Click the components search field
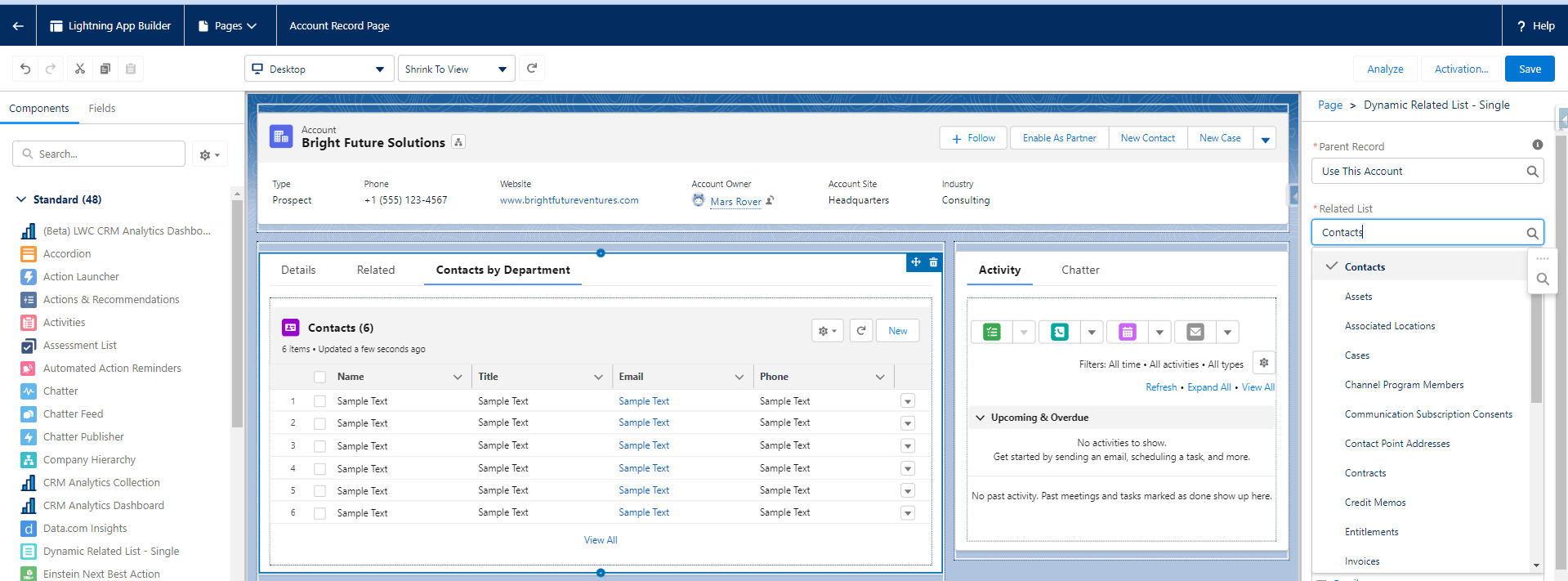Viewport: 1568px width, 581px height. (x=99, y=154)
